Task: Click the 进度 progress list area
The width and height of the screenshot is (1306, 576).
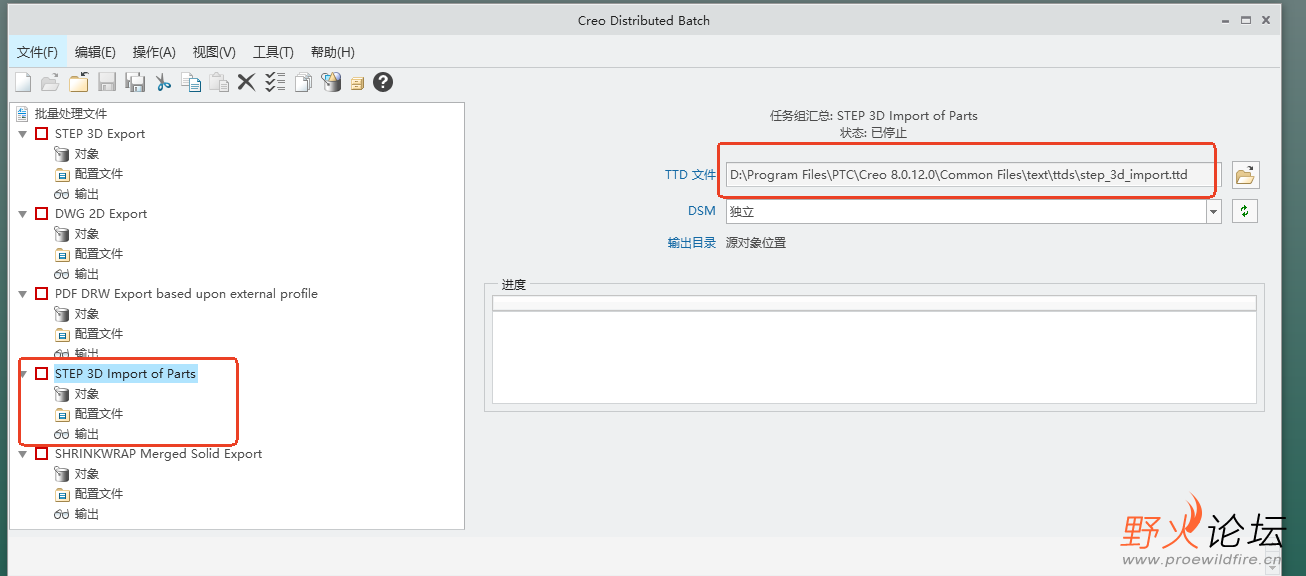Action: pos(874,350)
